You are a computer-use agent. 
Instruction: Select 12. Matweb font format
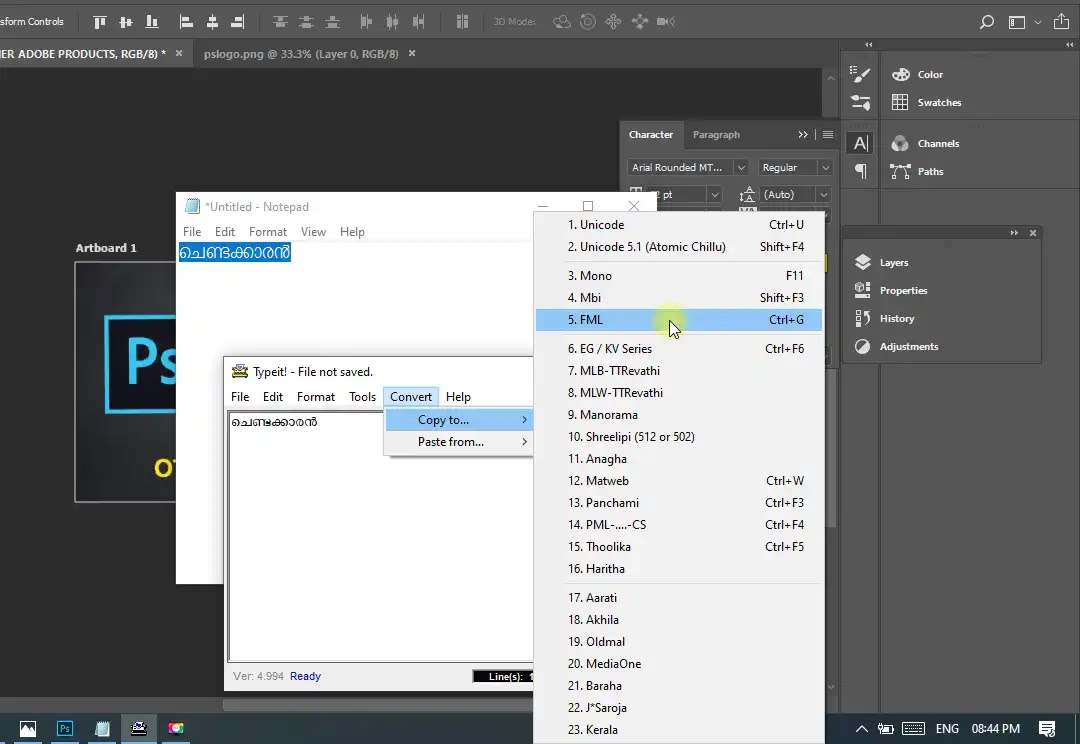click(678, 481)
